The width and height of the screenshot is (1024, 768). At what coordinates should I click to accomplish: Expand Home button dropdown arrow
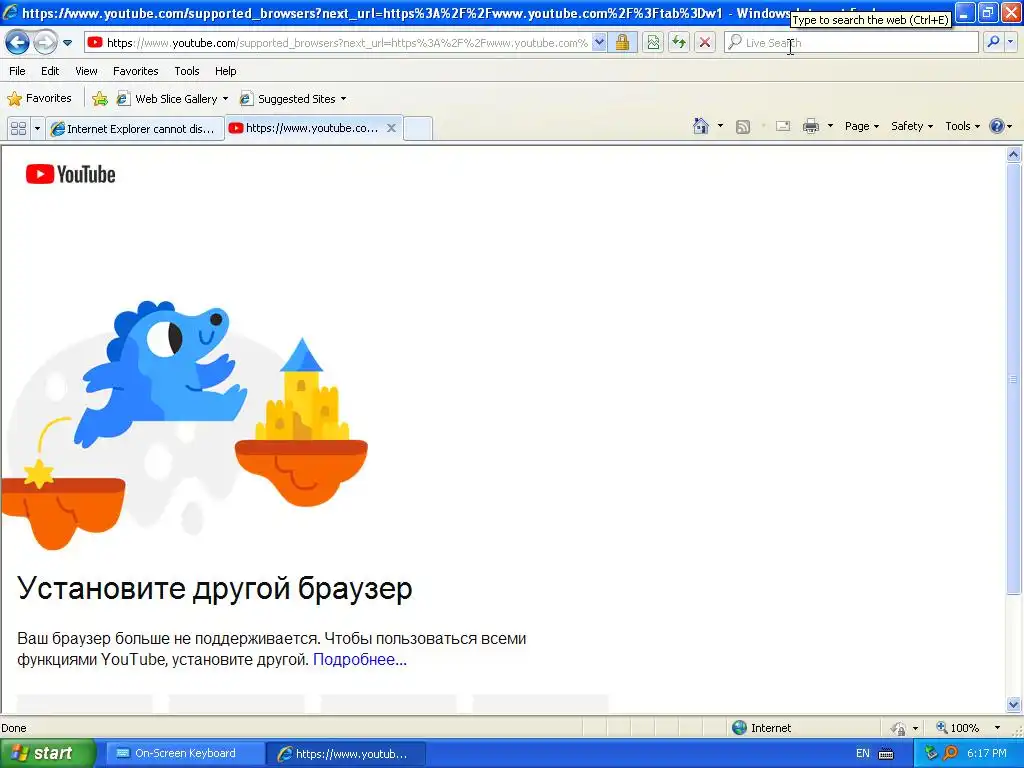point(720,126)
